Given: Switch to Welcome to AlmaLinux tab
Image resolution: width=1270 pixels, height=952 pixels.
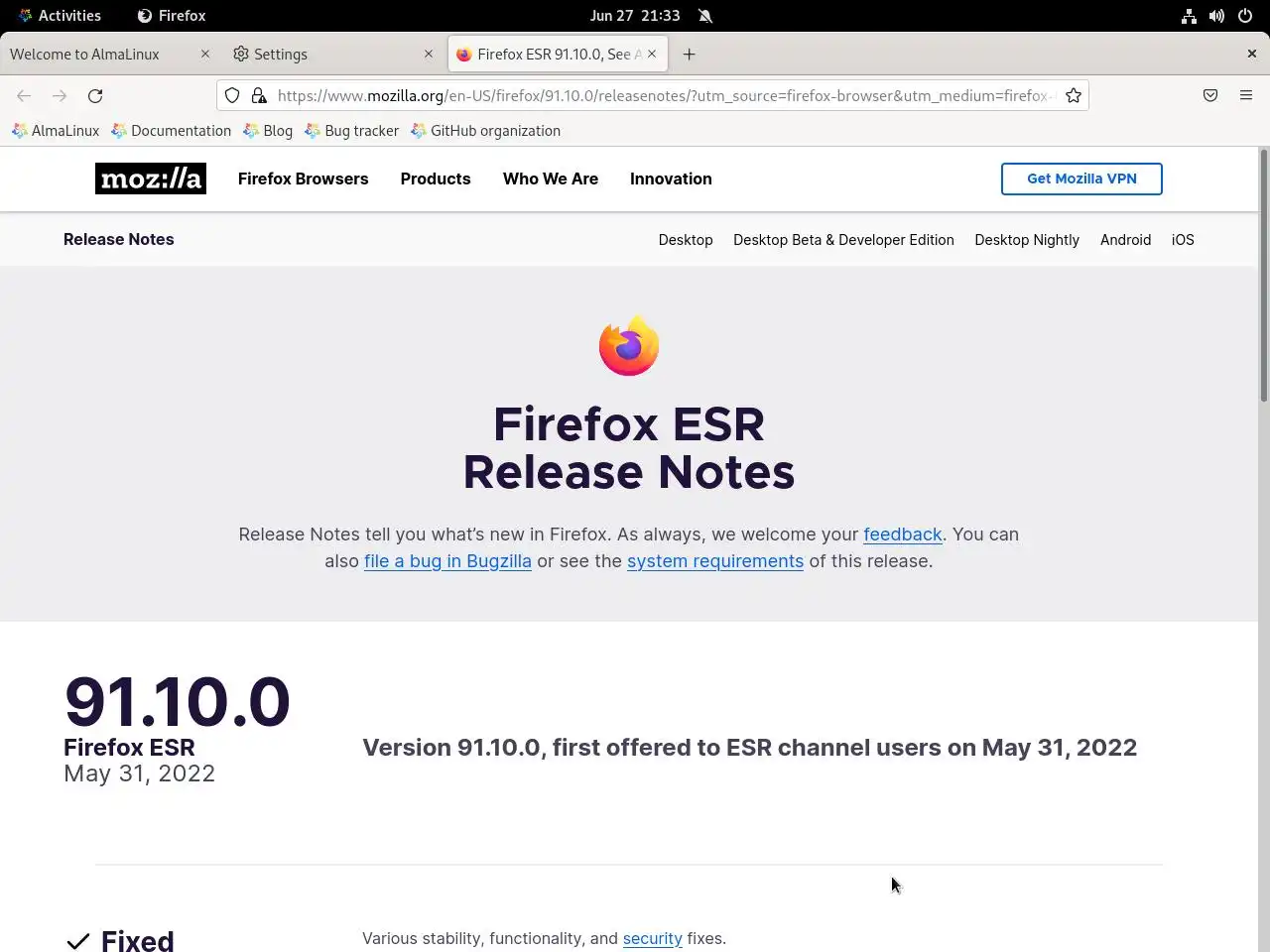Looking at the screenshot, I should 110,54.
